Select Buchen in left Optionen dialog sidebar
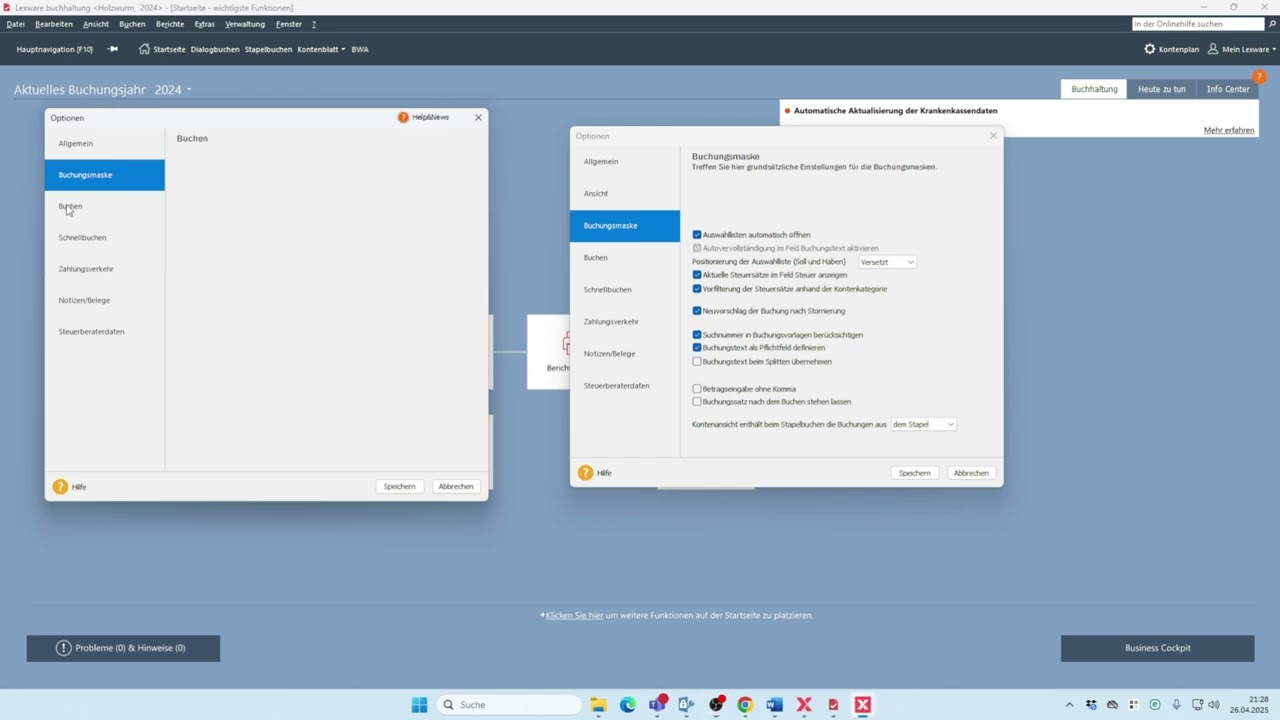This screenshot has width=1280, height=720. point(105,206)
